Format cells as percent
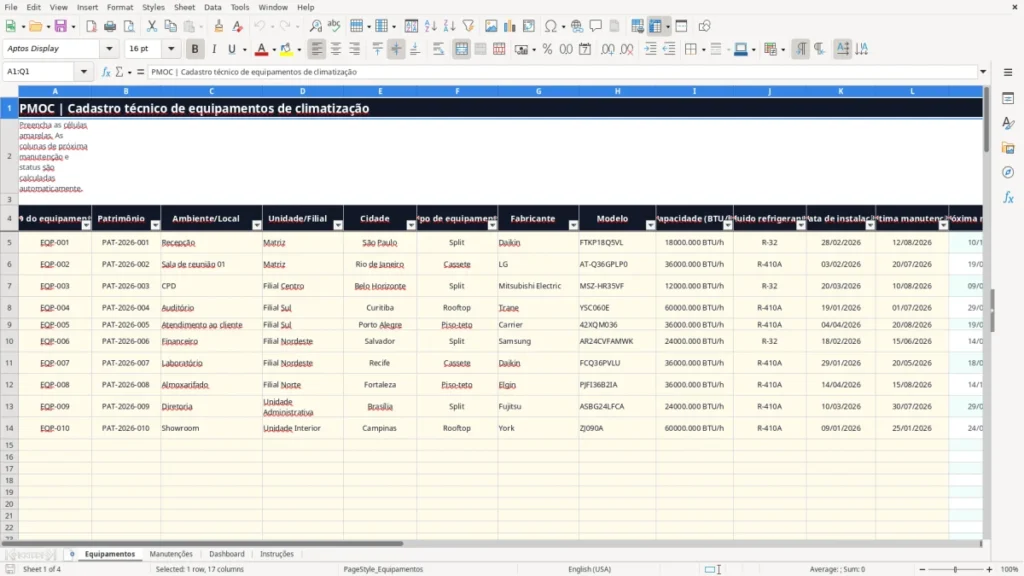The height and width of the screenshot is (576, 1024). pos(547,49)
